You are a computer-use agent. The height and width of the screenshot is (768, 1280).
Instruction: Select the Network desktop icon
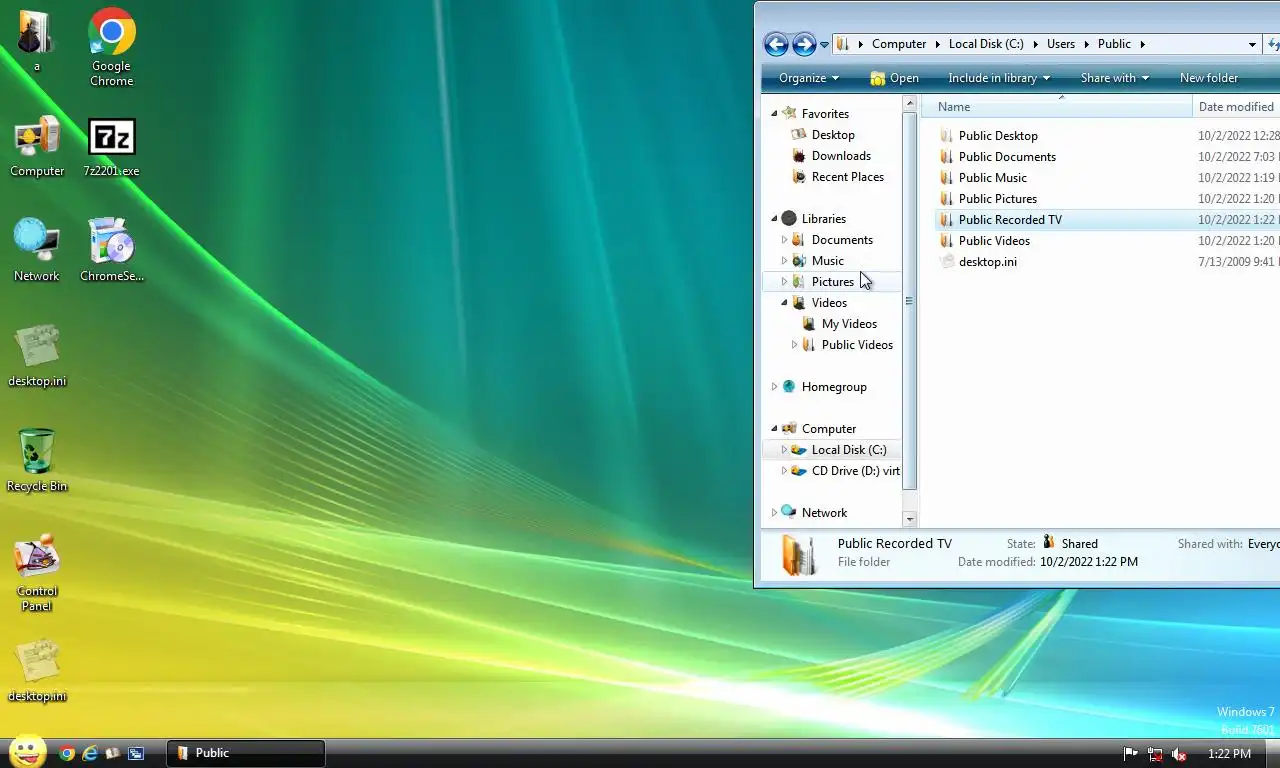(37, 251)
